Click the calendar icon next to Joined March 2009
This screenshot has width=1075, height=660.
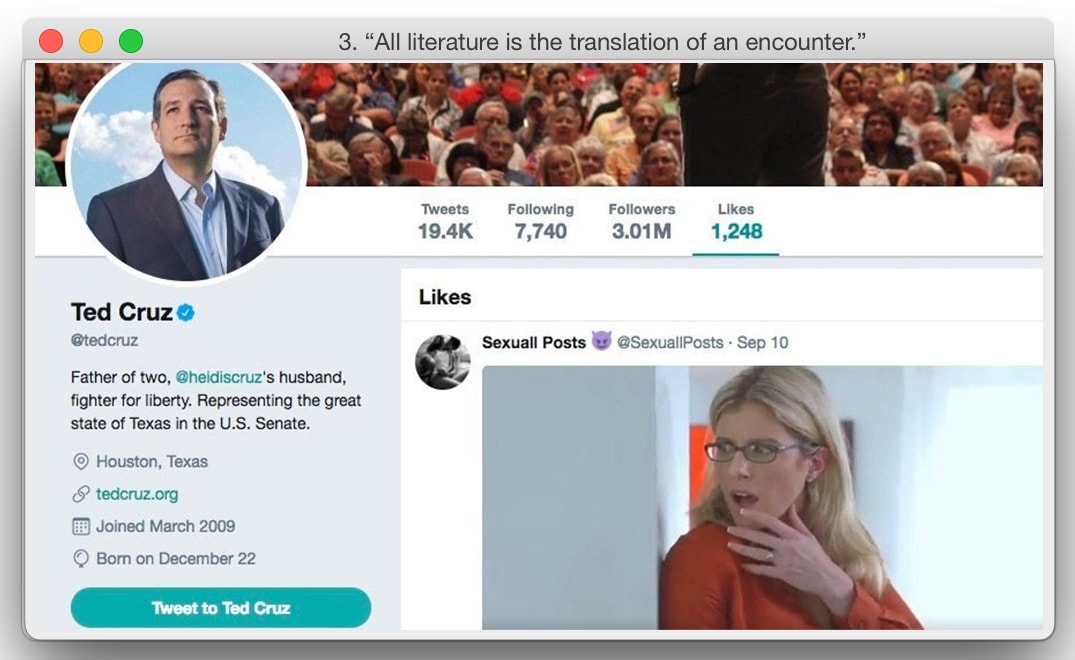tap(81, 526)
